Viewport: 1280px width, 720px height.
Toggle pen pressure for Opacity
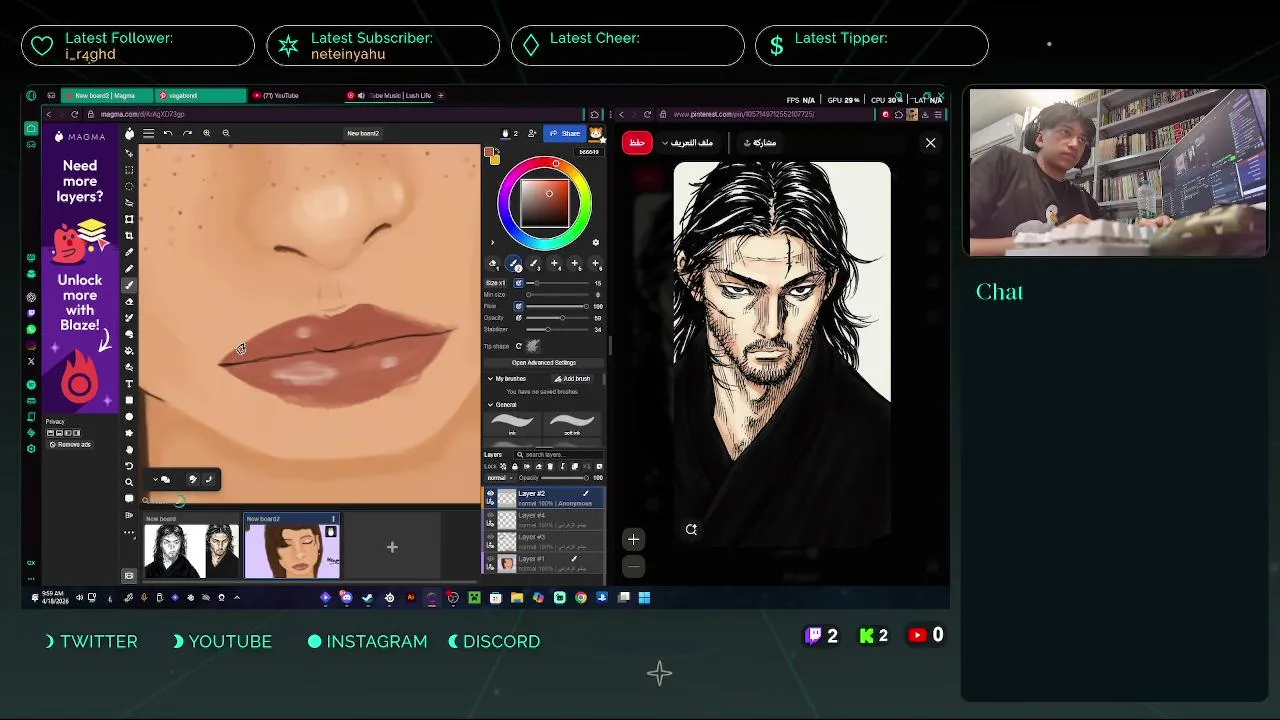[518, 318]
